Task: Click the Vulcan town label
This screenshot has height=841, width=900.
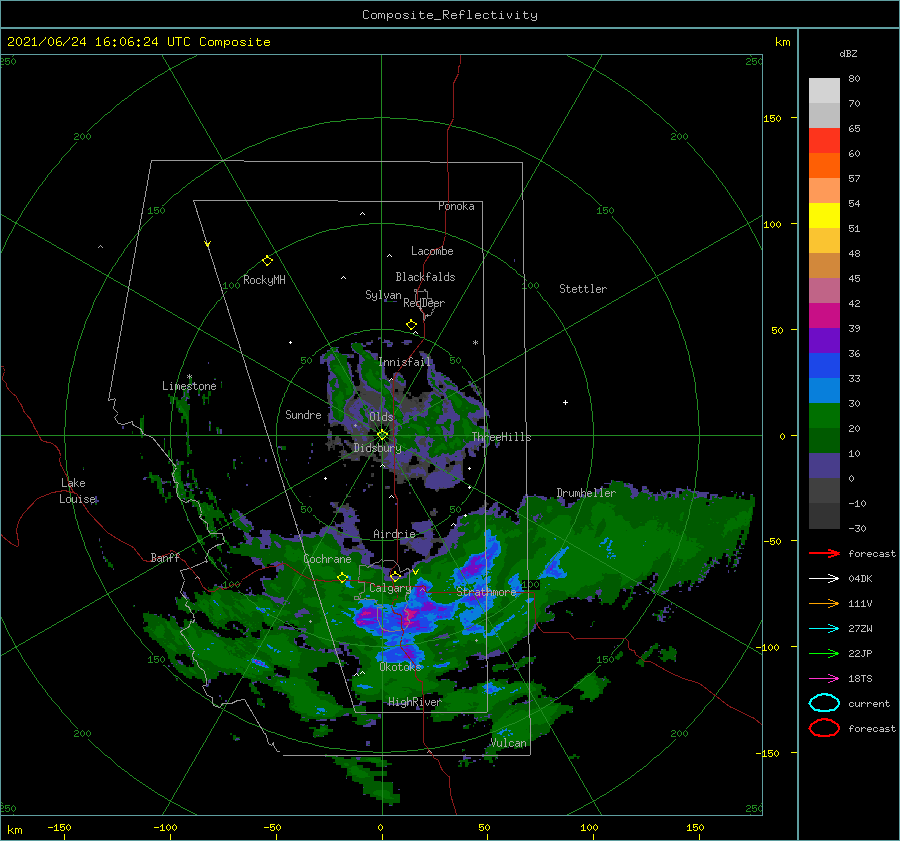Action: pos(508,743)
